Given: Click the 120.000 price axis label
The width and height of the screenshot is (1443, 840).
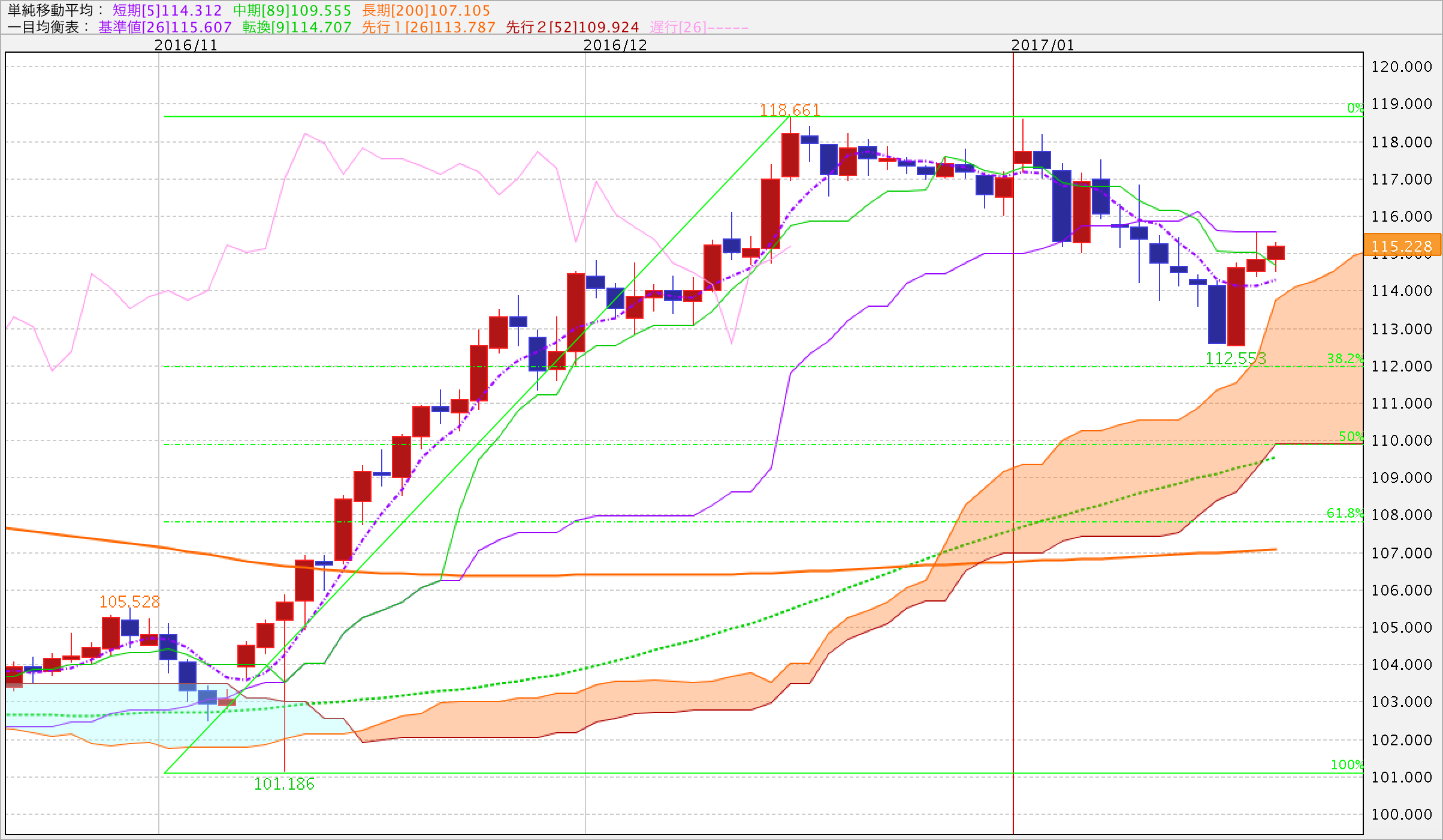Looking at the screenshot, I should pyautogui.click(x=1401, y=67).
